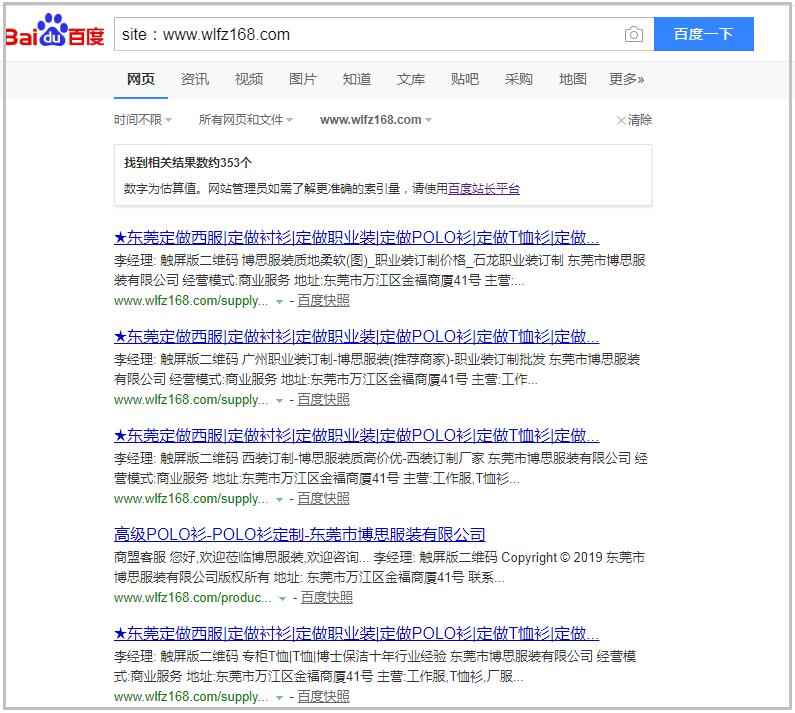
Task: Open 百度快照 for the first result
Action: pyautogui.click(x=323, y=301)
